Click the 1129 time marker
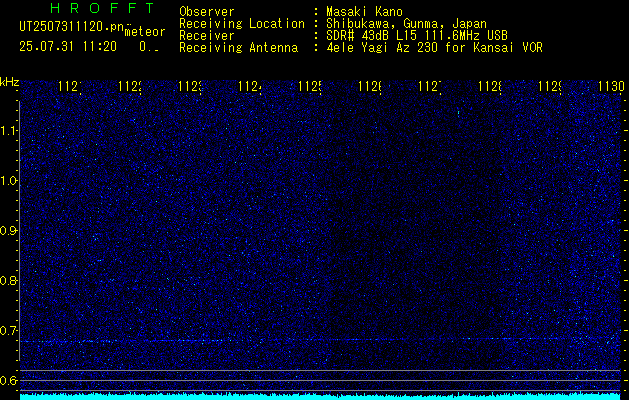Screen dimensions: 629x400 550,86
